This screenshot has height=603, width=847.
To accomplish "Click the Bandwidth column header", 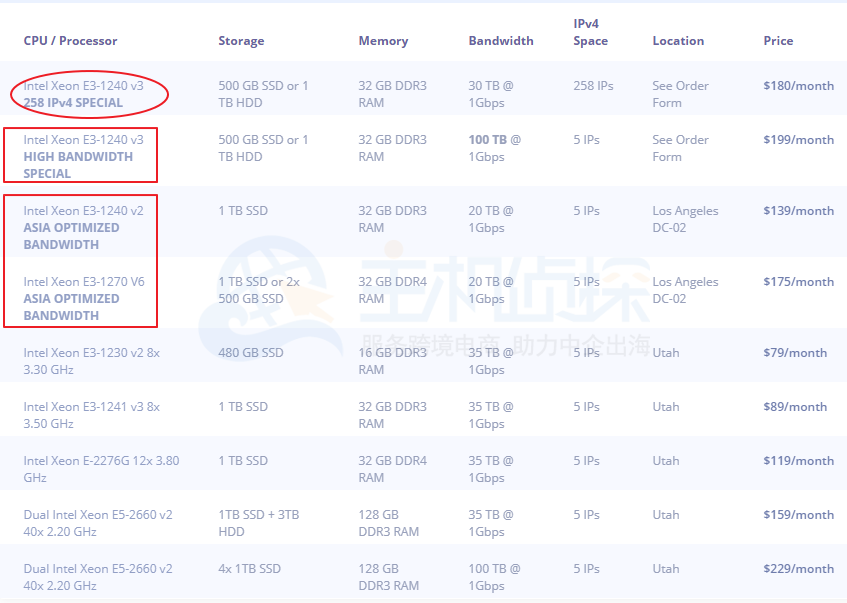I will coord(501,41).
